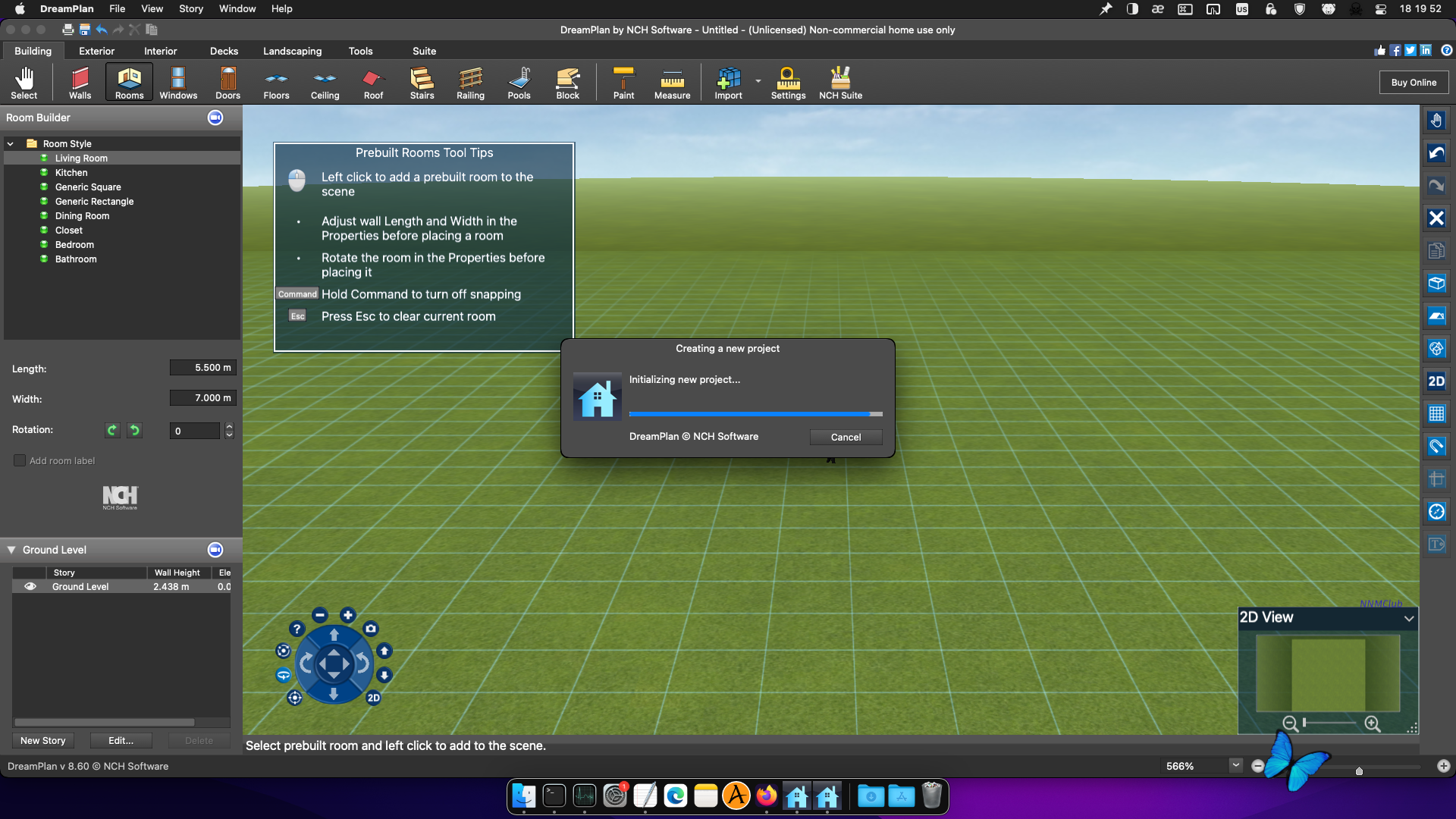Open the Stairs tool
The height and width of the screenshot is (819, 1456).
422,83
